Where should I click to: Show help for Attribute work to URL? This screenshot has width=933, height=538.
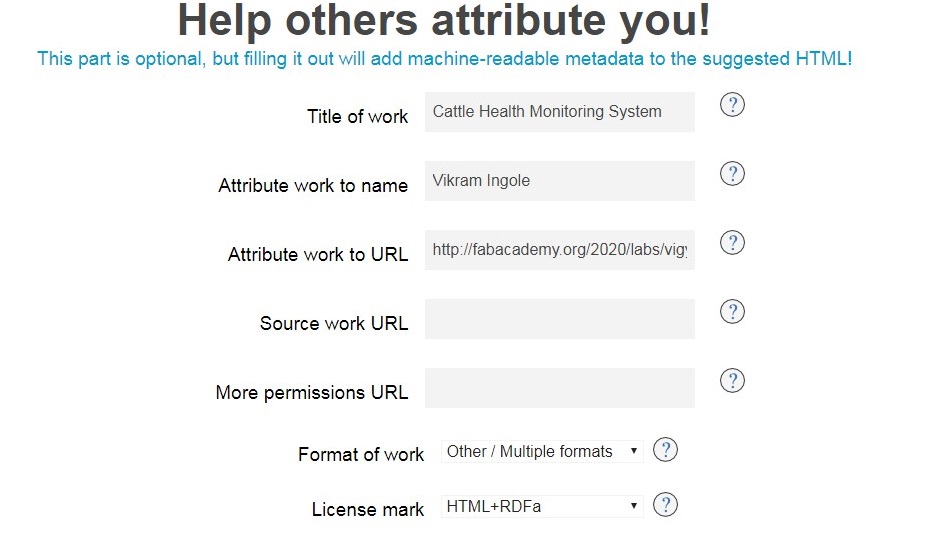[732, 243]
